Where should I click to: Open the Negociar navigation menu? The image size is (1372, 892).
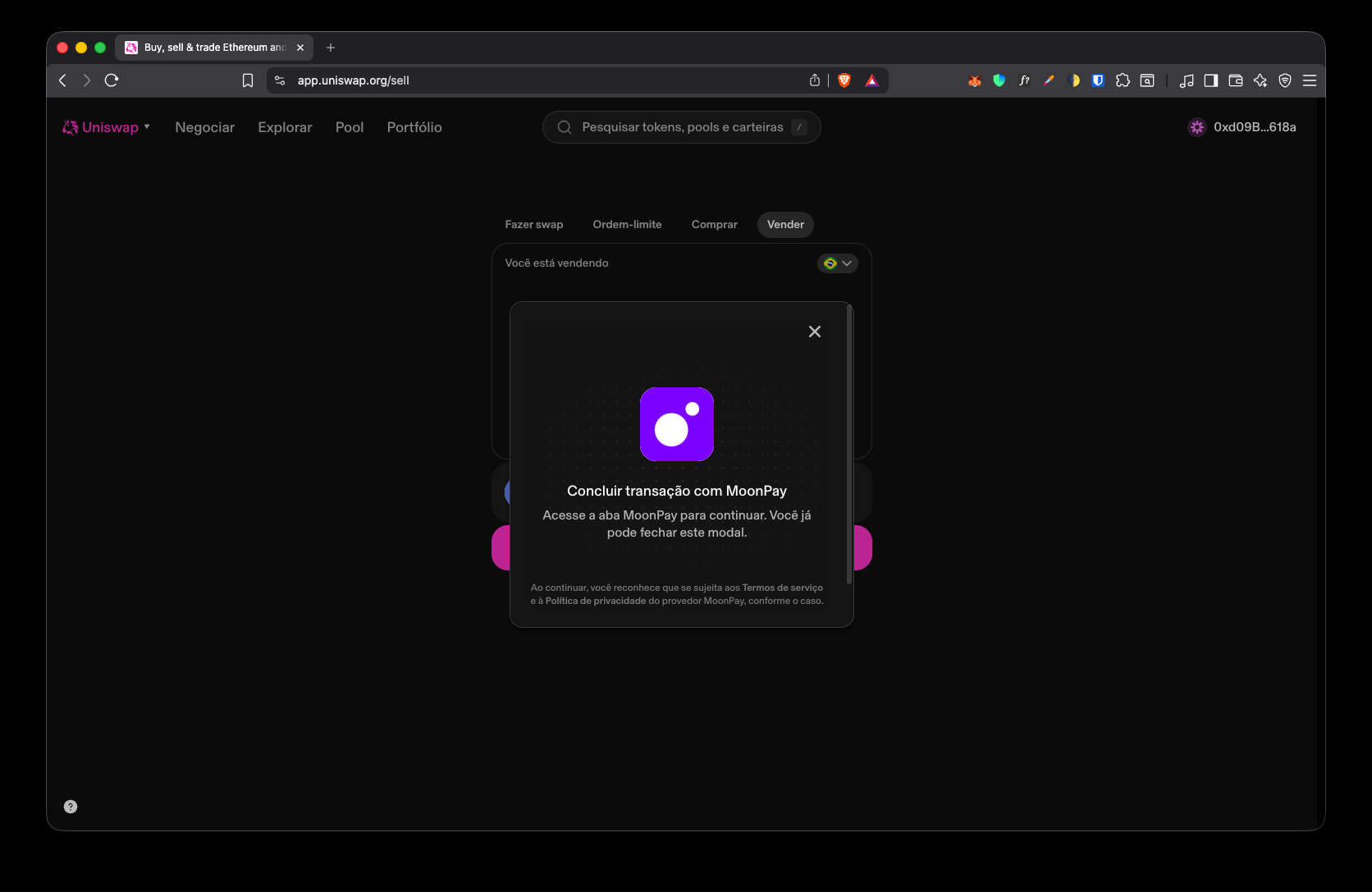point(204,127)
